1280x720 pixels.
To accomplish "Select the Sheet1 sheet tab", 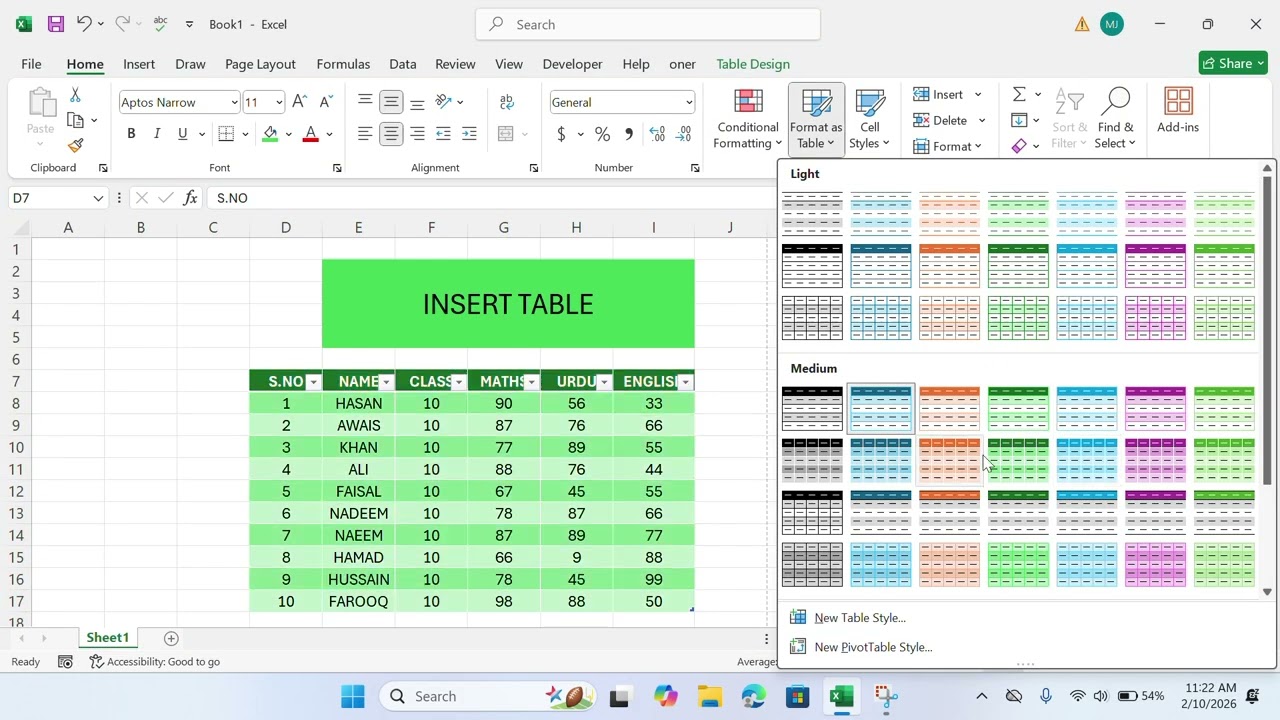I will pyautogui.click(x=107, y=638).
